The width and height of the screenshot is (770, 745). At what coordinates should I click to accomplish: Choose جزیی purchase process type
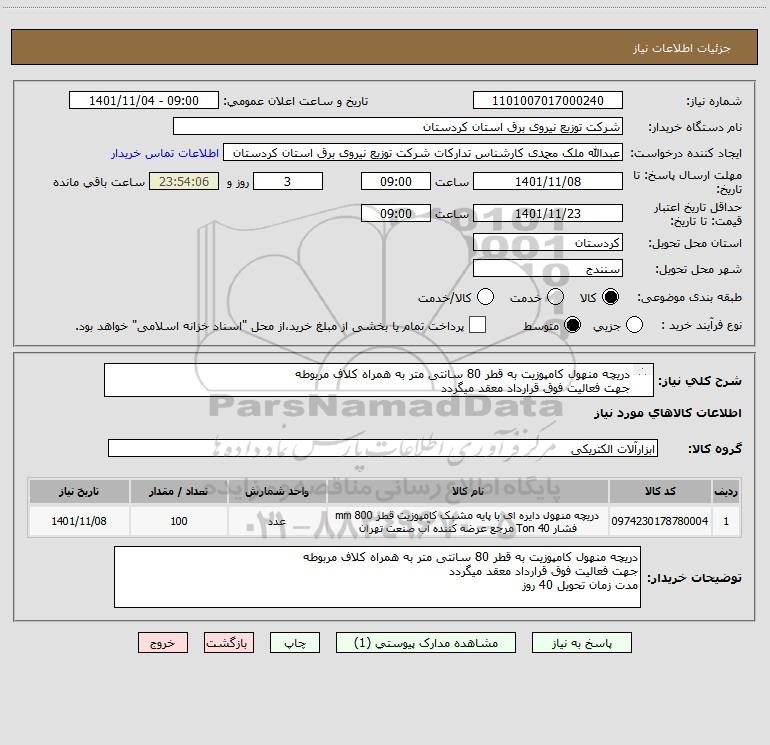(634, 325)
